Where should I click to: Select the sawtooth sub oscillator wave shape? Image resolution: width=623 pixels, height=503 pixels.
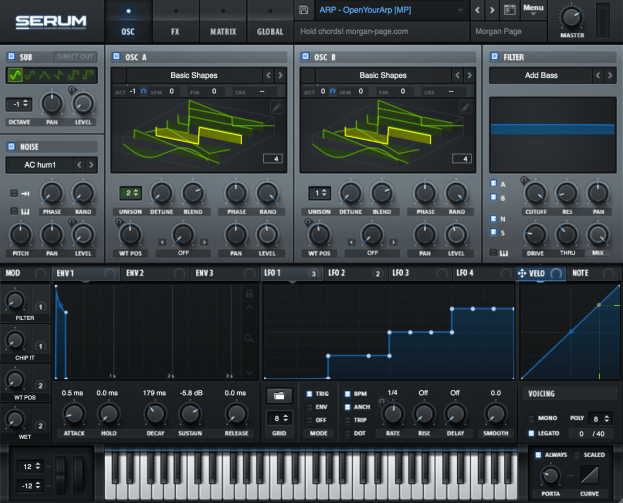point(59,75)
